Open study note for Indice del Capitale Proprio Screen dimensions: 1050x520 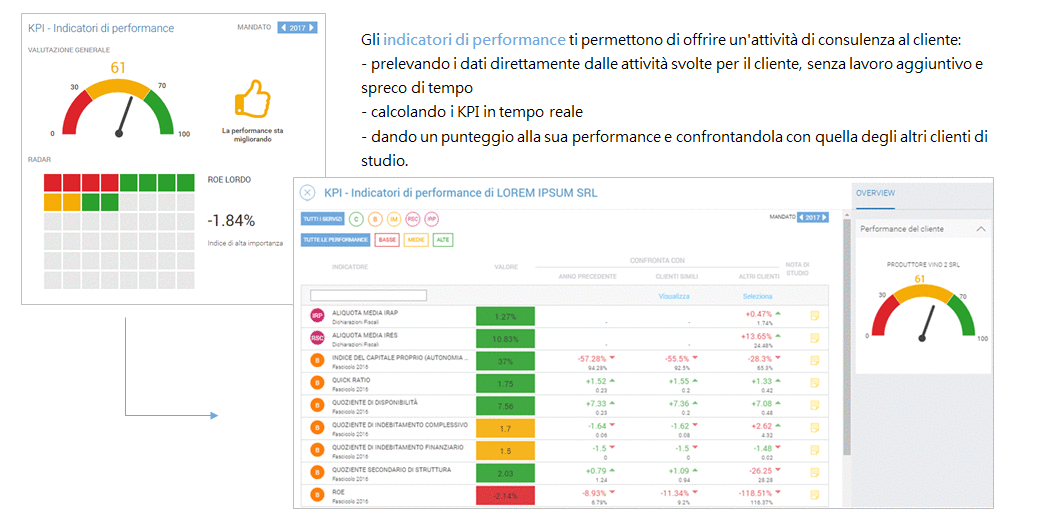click(x=815, y=361)
